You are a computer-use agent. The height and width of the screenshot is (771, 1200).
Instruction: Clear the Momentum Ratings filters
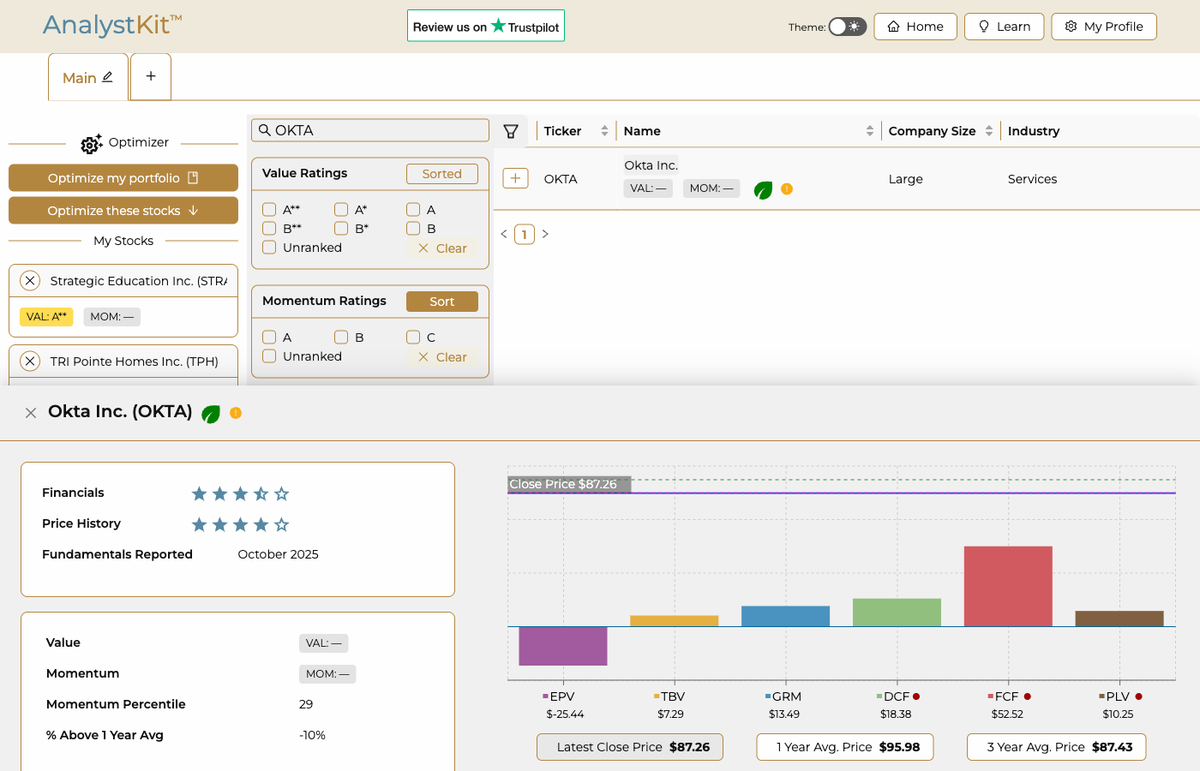[x=442, y=357]
